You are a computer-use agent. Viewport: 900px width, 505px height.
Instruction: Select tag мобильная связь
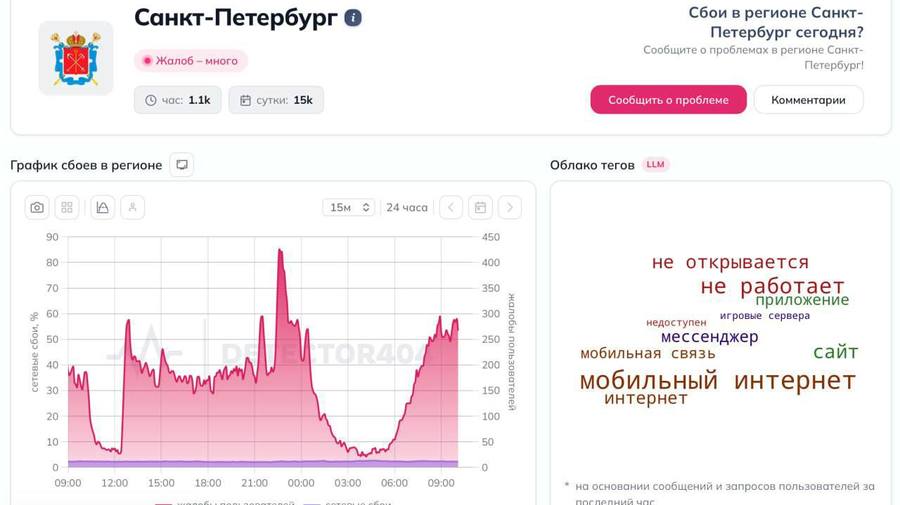[x=647, y=354]
